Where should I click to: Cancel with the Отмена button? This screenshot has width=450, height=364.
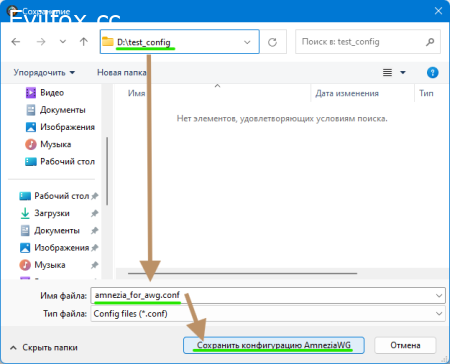(x=405, y=345)
